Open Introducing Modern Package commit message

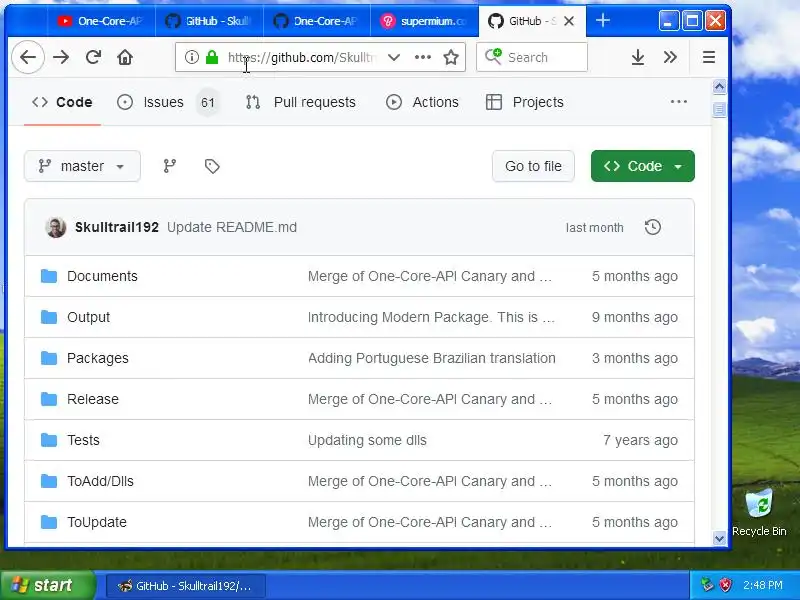click(x=431, y=317)
